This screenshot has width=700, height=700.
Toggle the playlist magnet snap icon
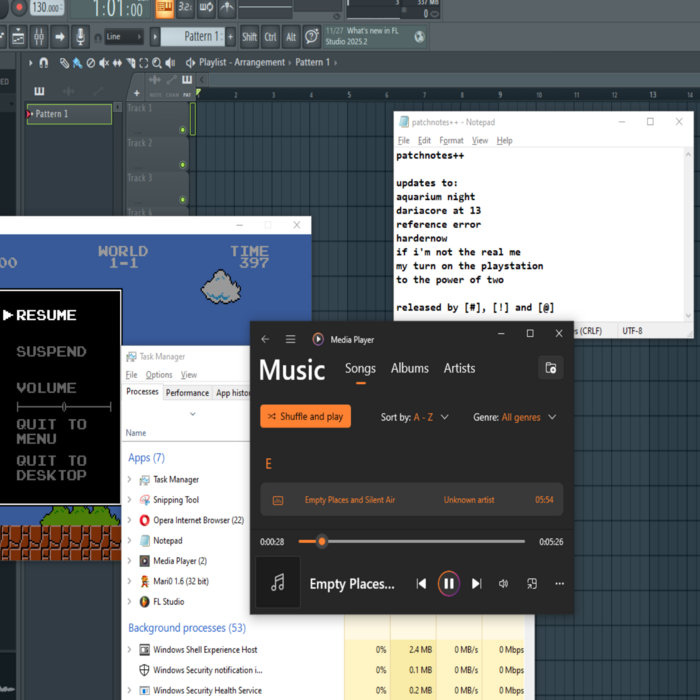tap(43, 63)
